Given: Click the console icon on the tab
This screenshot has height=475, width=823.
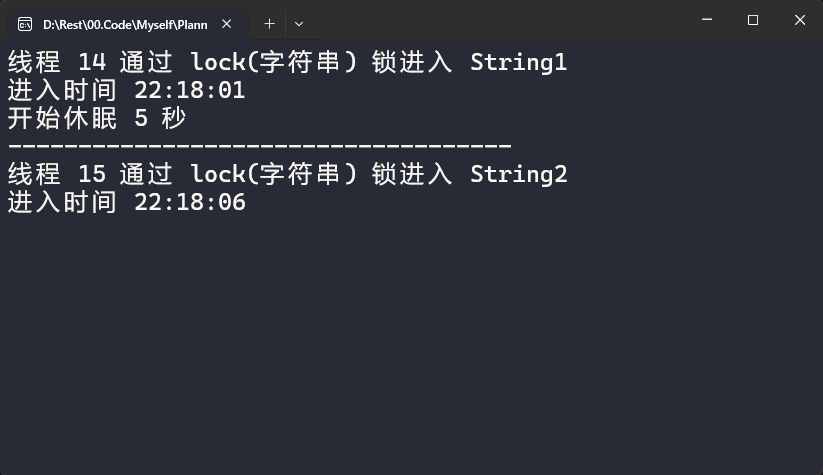Looking at the screenshot, I should click(25, 24).
